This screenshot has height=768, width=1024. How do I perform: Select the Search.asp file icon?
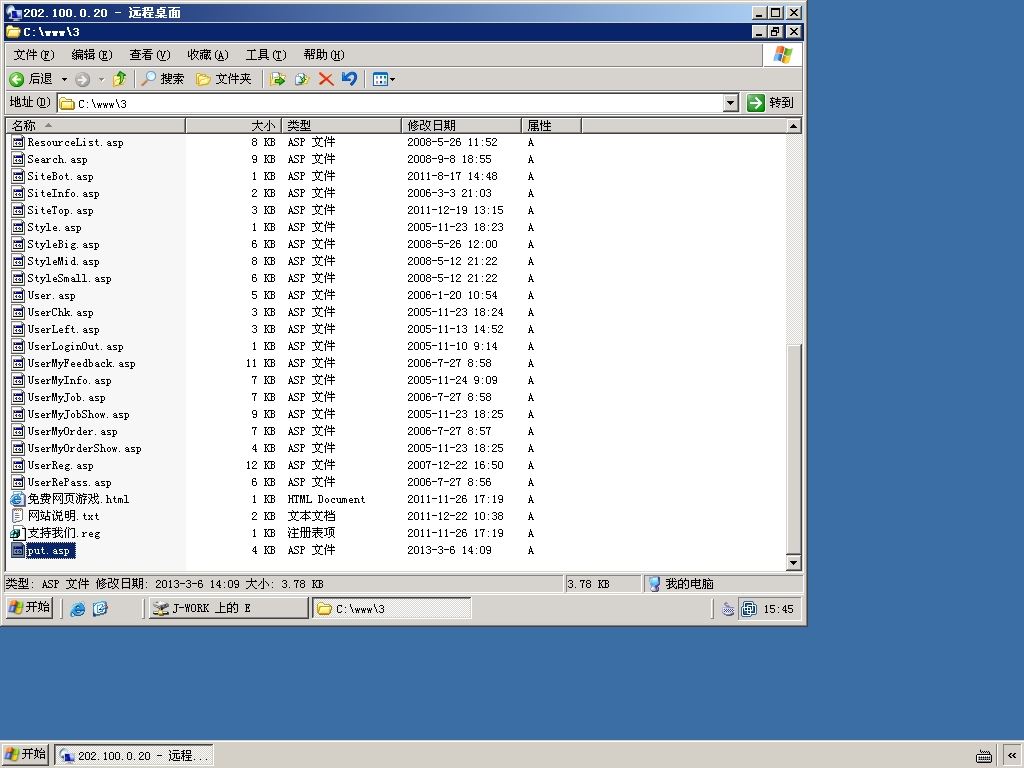tap(18, 159)
